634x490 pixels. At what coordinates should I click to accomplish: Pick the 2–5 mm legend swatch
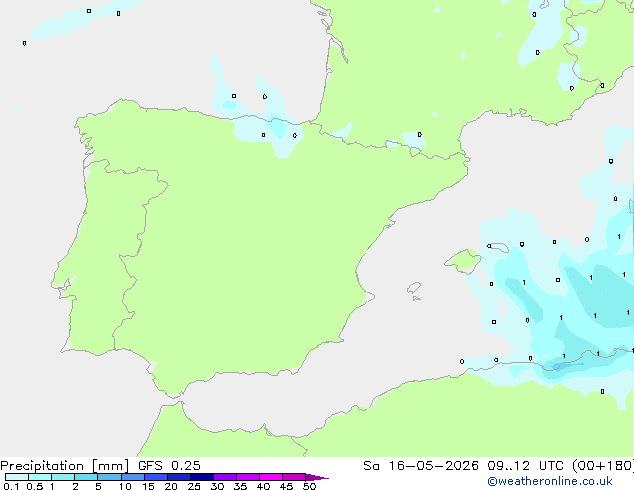pyautogui.click(x=86, y=477)
